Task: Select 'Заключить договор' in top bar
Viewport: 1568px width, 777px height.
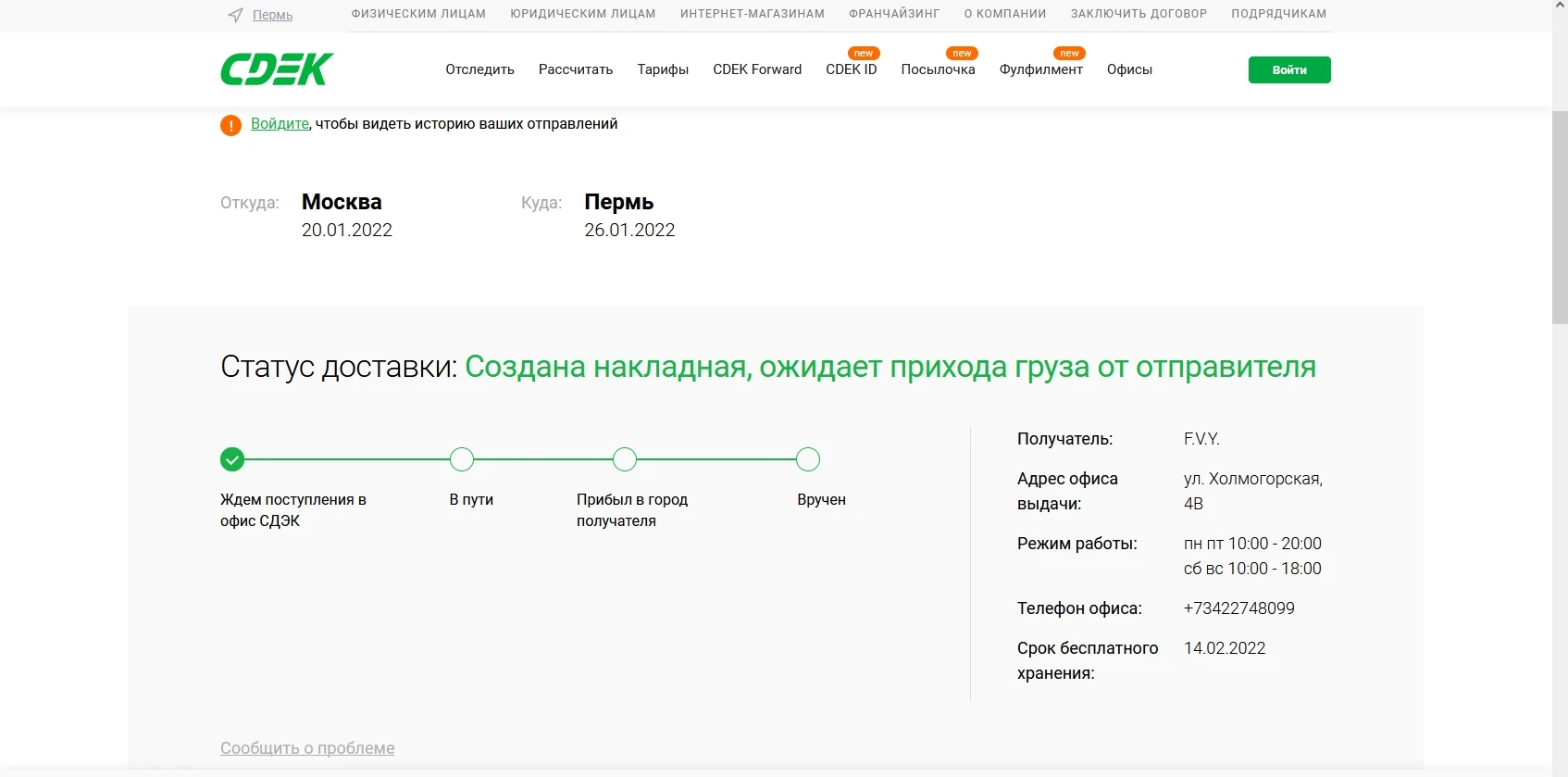Action: click(x=1139, y=14)
